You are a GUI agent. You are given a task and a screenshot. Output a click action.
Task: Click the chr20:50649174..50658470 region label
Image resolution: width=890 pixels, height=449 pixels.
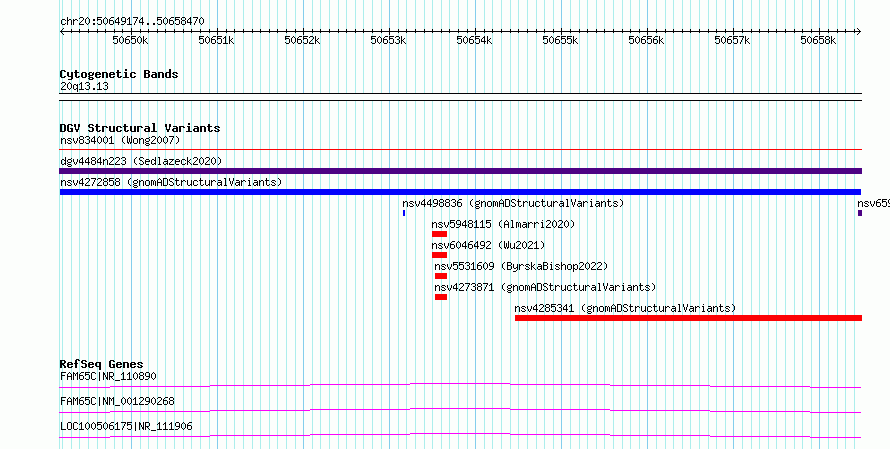[132, 22]
